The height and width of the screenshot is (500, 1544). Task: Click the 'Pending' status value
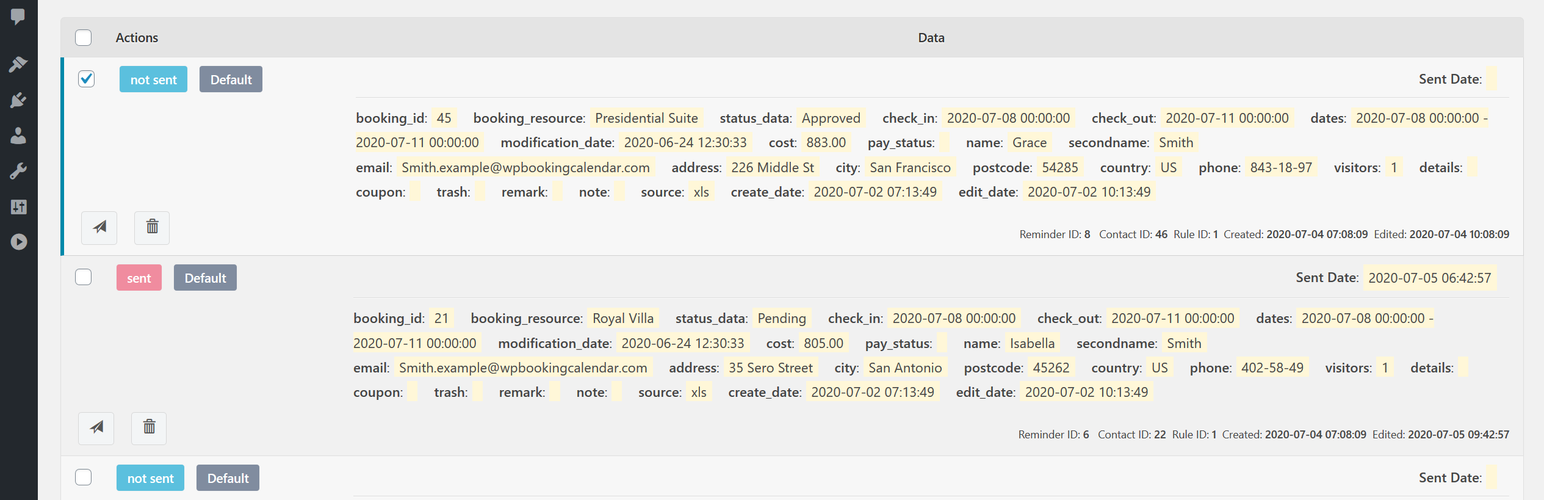[x=782, y=318]
